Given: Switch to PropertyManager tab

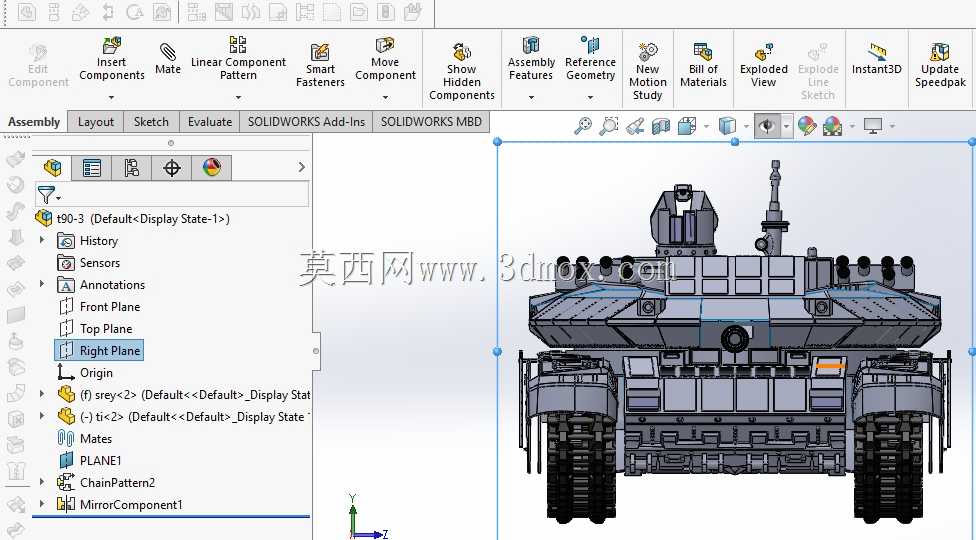Looking at the screenshot, I should pos(92,167).
